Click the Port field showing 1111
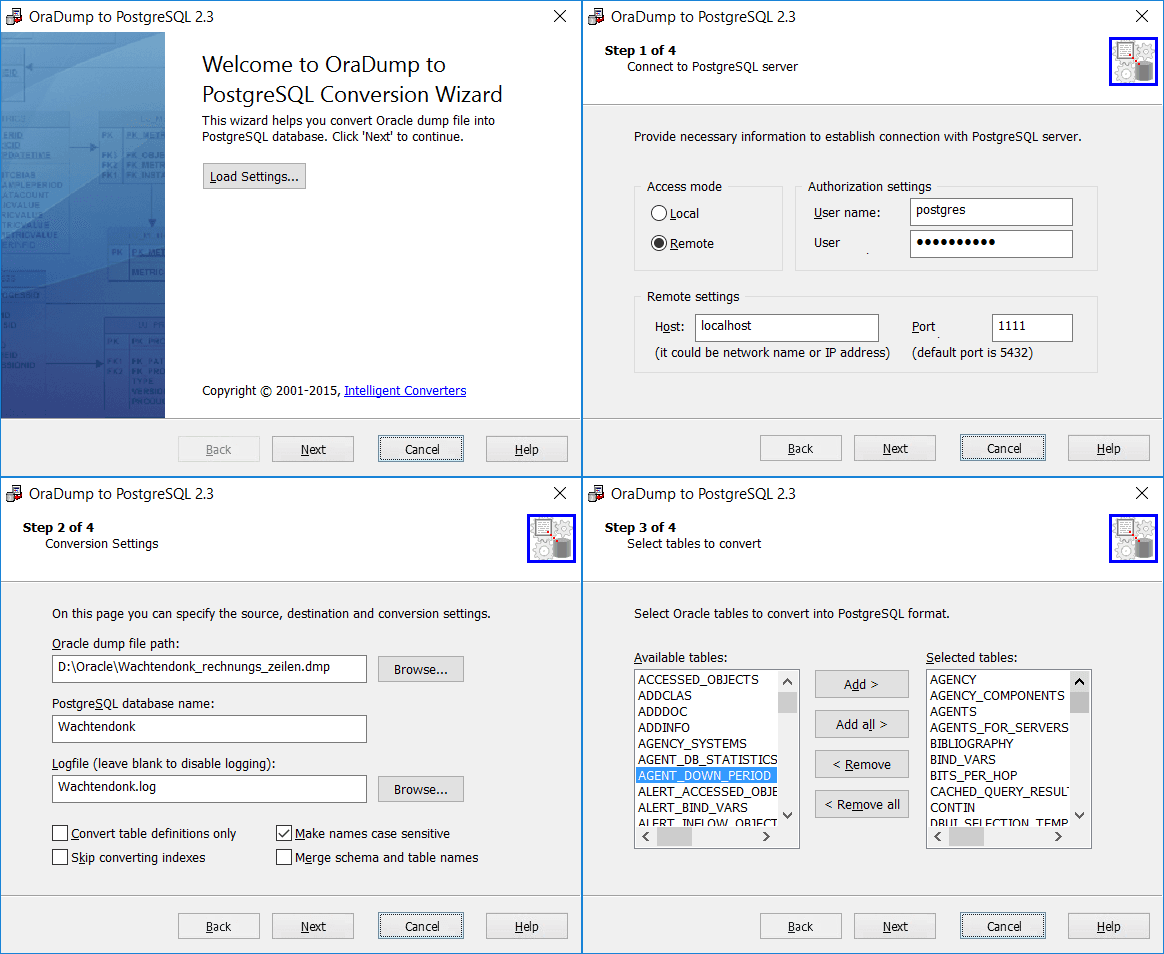Image resolution: width=1164 pixels, height=954 pixels. [1032, 327]
